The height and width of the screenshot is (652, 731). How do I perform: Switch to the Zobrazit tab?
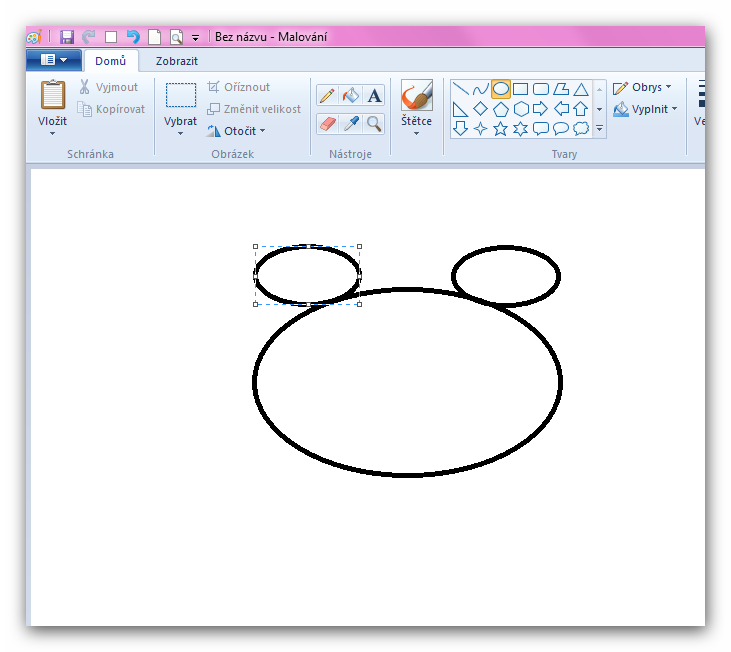click(x=177, y=61)
